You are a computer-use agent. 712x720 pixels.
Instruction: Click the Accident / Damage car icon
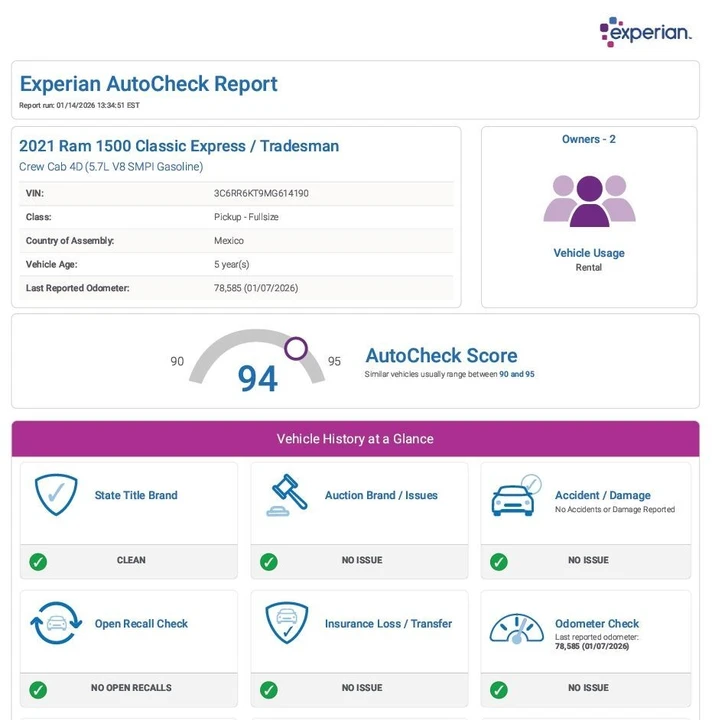coord(516,495)
